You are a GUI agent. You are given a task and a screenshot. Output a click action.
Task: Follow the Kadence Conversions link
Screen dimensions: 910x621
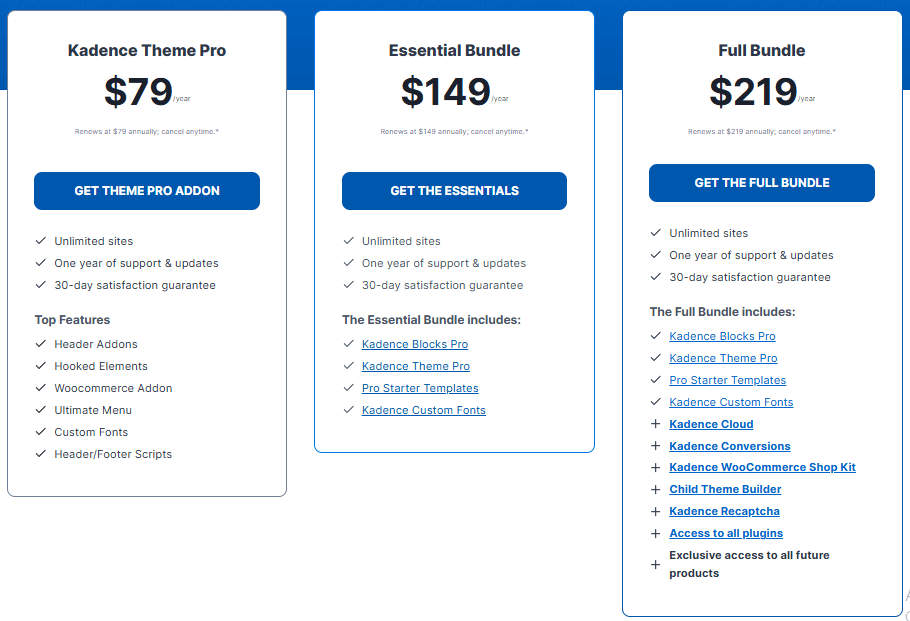pos(730,446)
